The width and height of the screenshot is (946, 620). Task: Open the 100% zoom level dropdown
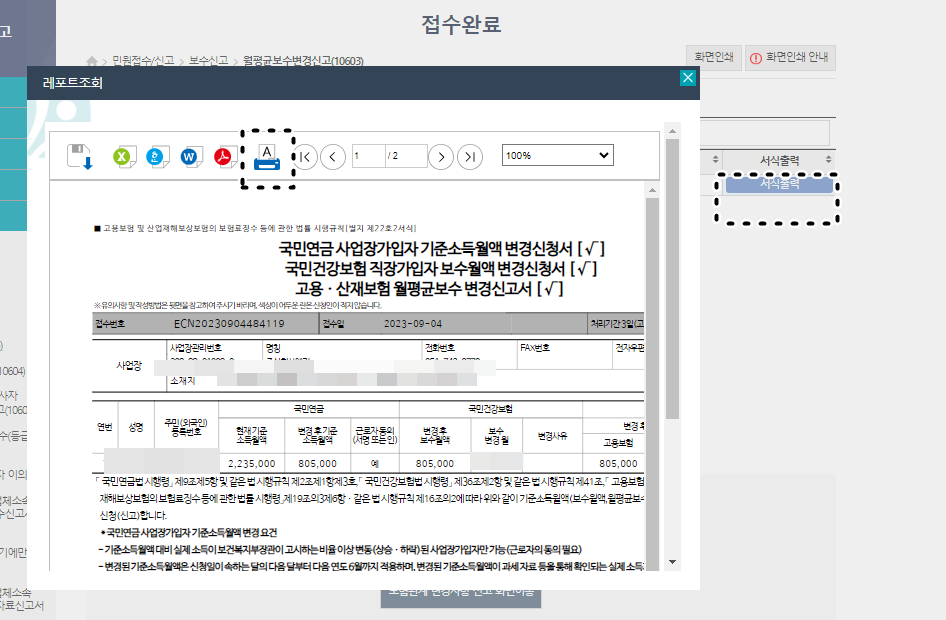(557, 155)
